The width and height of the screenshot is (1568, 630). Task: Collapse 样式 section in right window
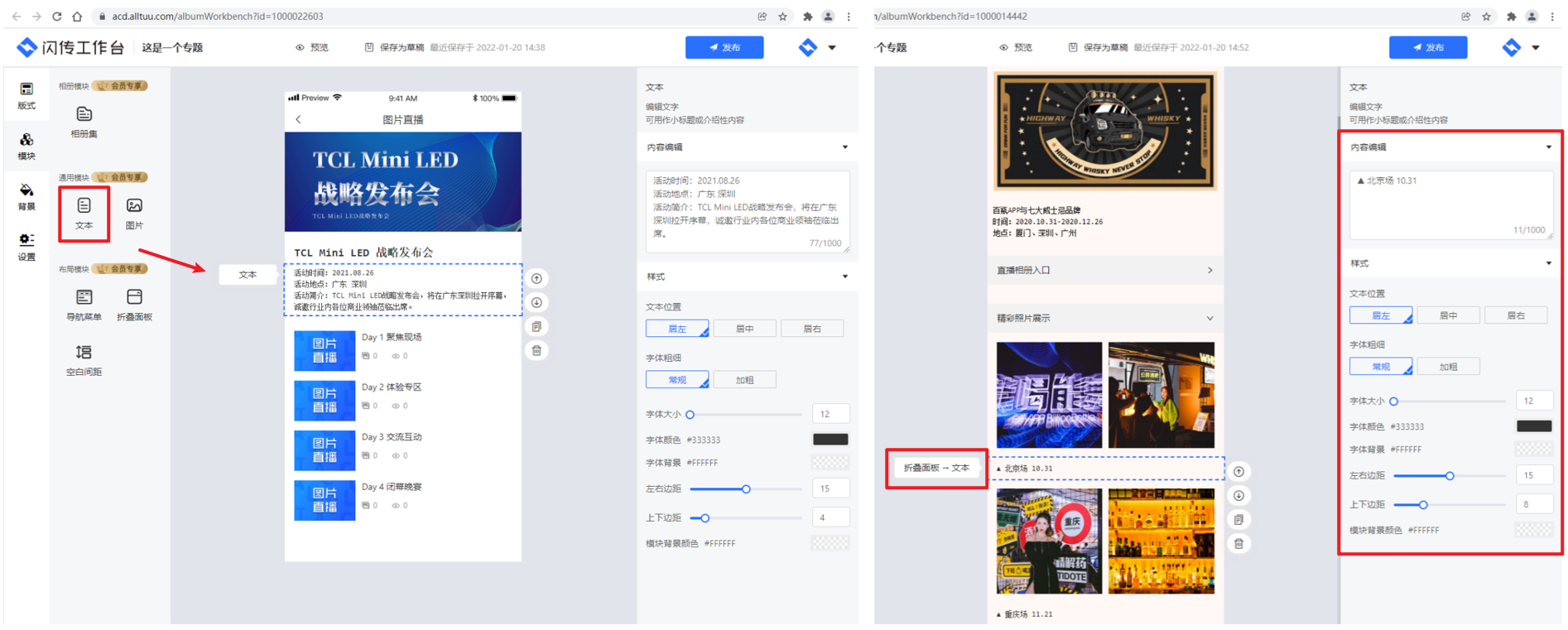[x=1548, y=263]
